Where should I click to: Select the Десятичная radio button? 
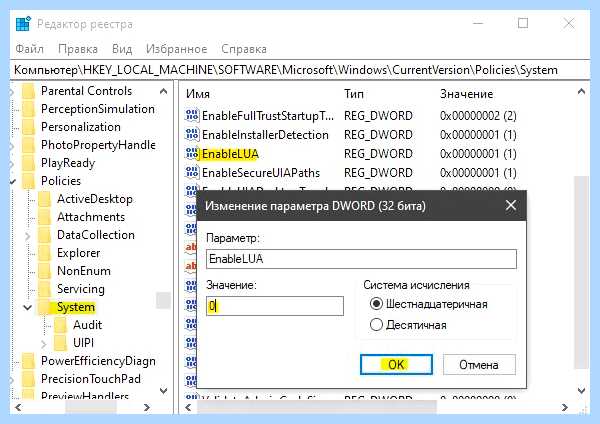(x=376, y=325)
